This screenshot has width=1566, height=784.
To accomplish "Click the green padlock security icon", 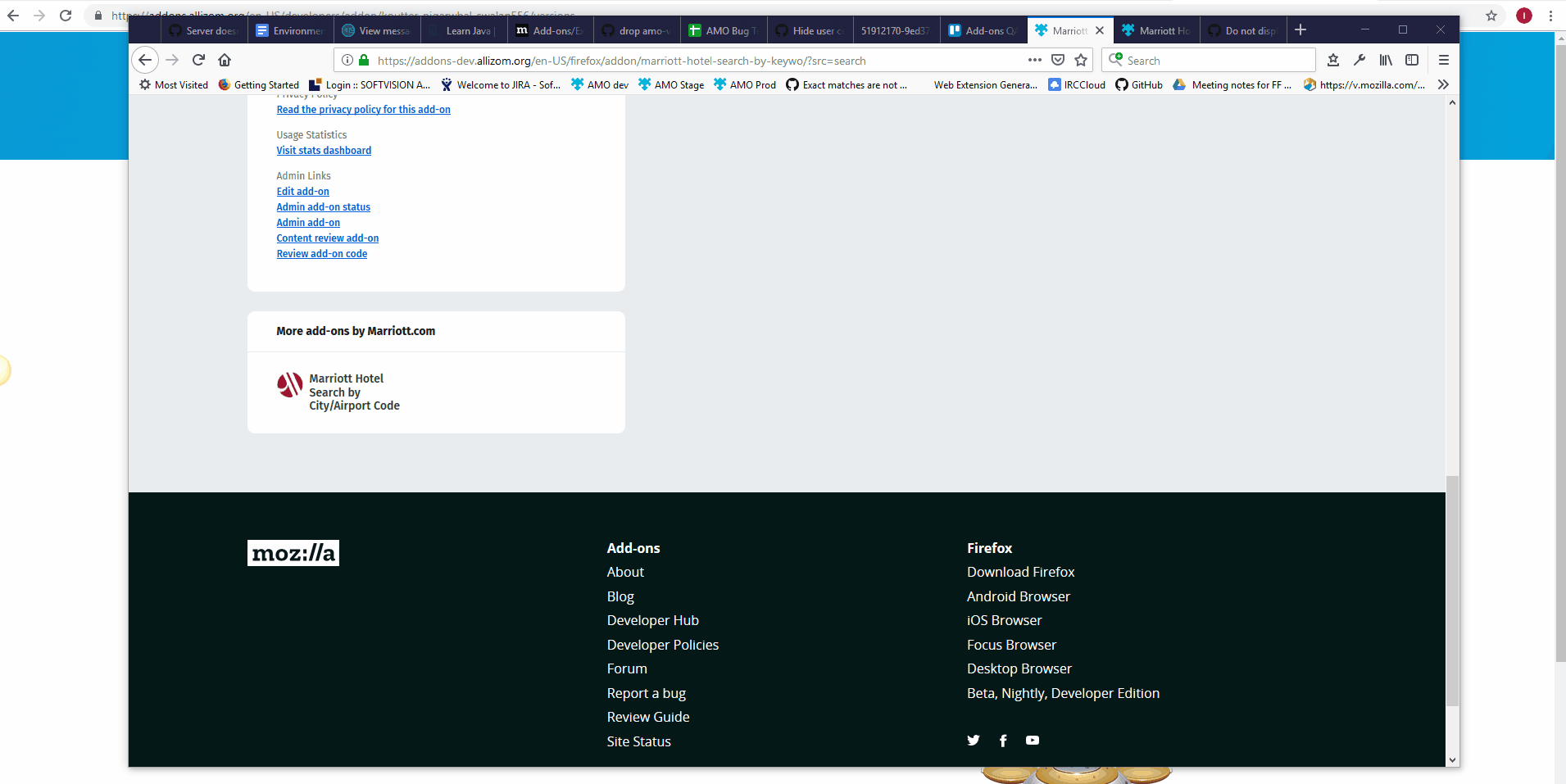I will tap(364, 60).
